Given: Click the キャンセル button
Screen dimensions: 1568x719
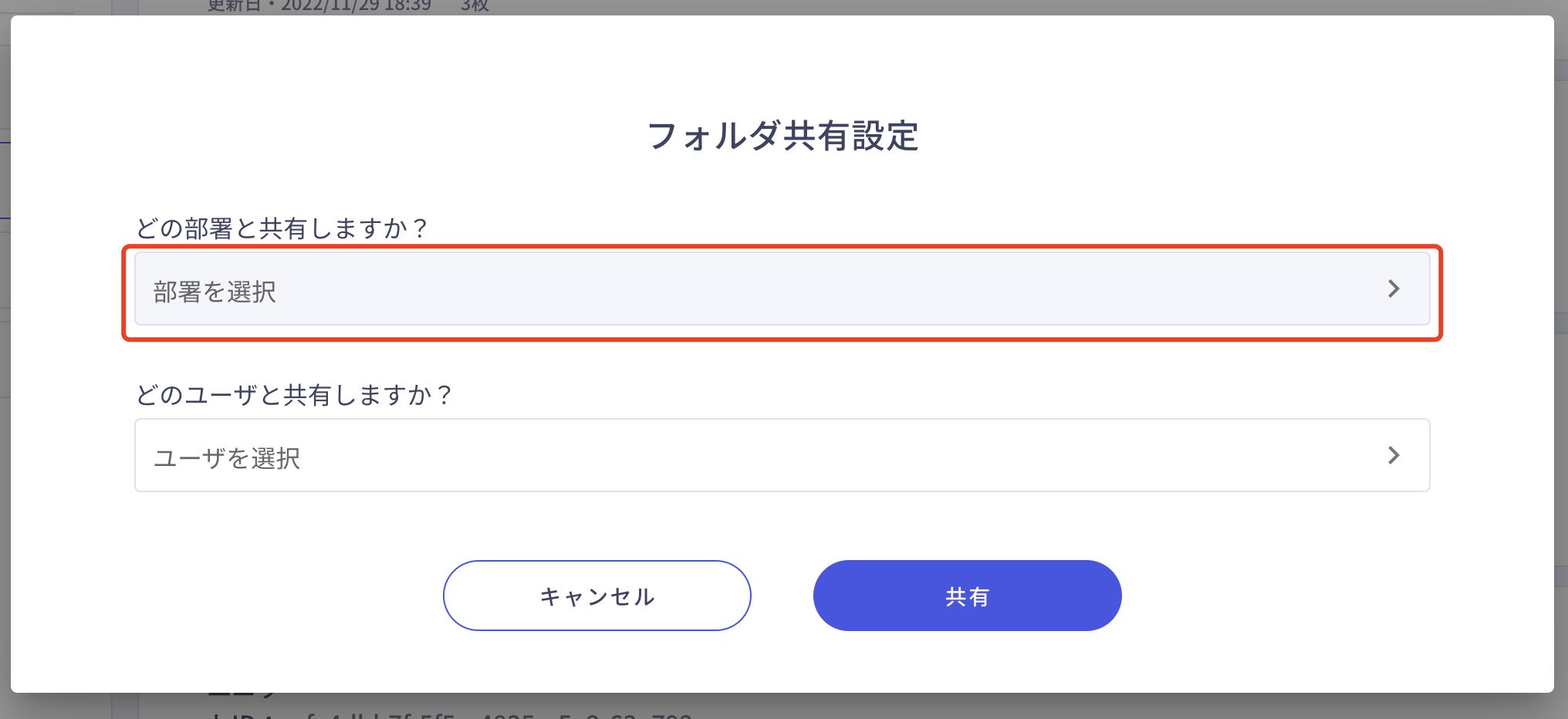Looking at the screenshot, I should tap(596, 596).
